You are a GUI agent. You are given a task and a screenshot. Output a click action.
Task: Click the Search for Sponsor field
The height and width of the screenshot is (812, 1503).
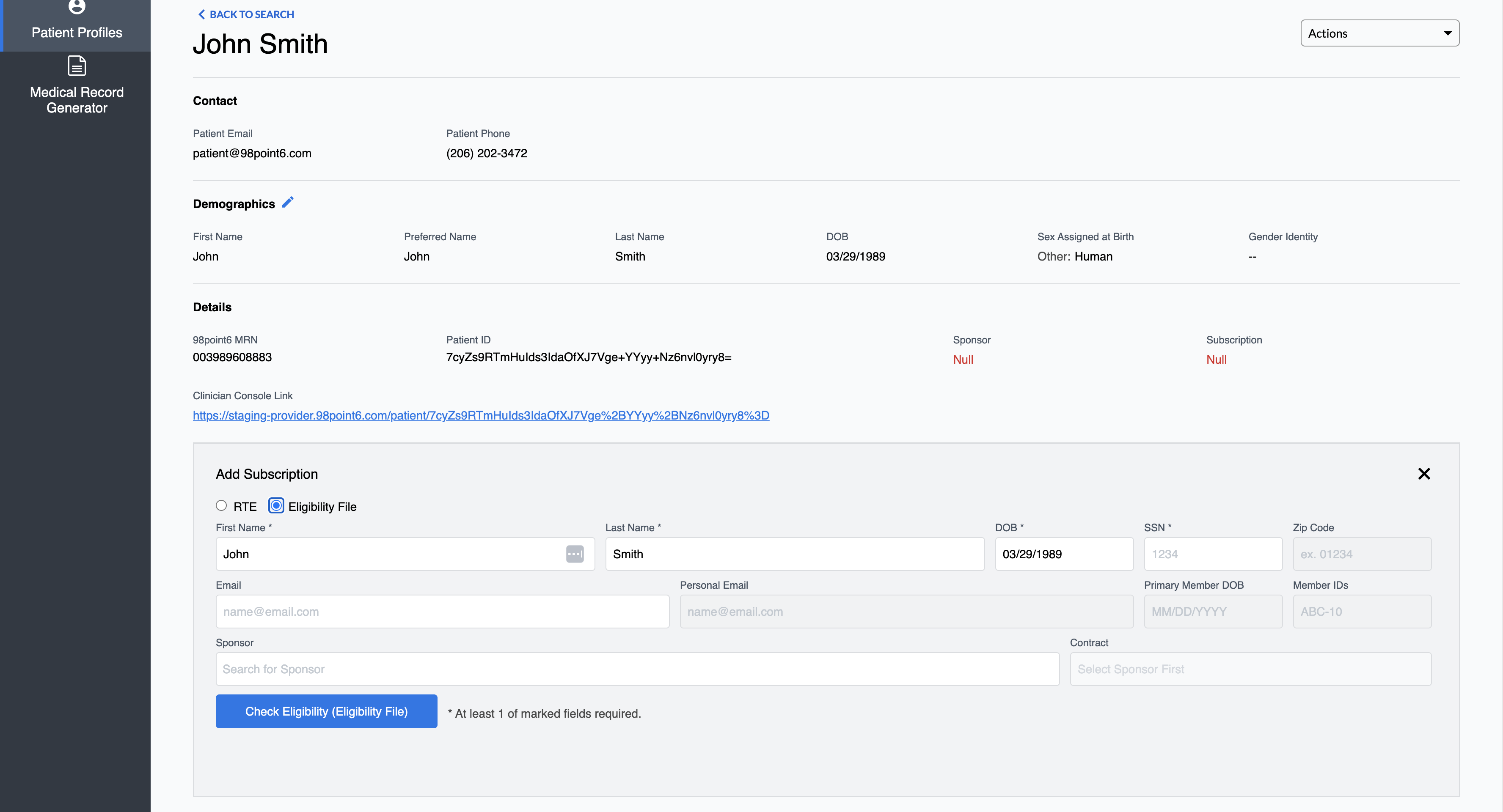click(637, 669)
